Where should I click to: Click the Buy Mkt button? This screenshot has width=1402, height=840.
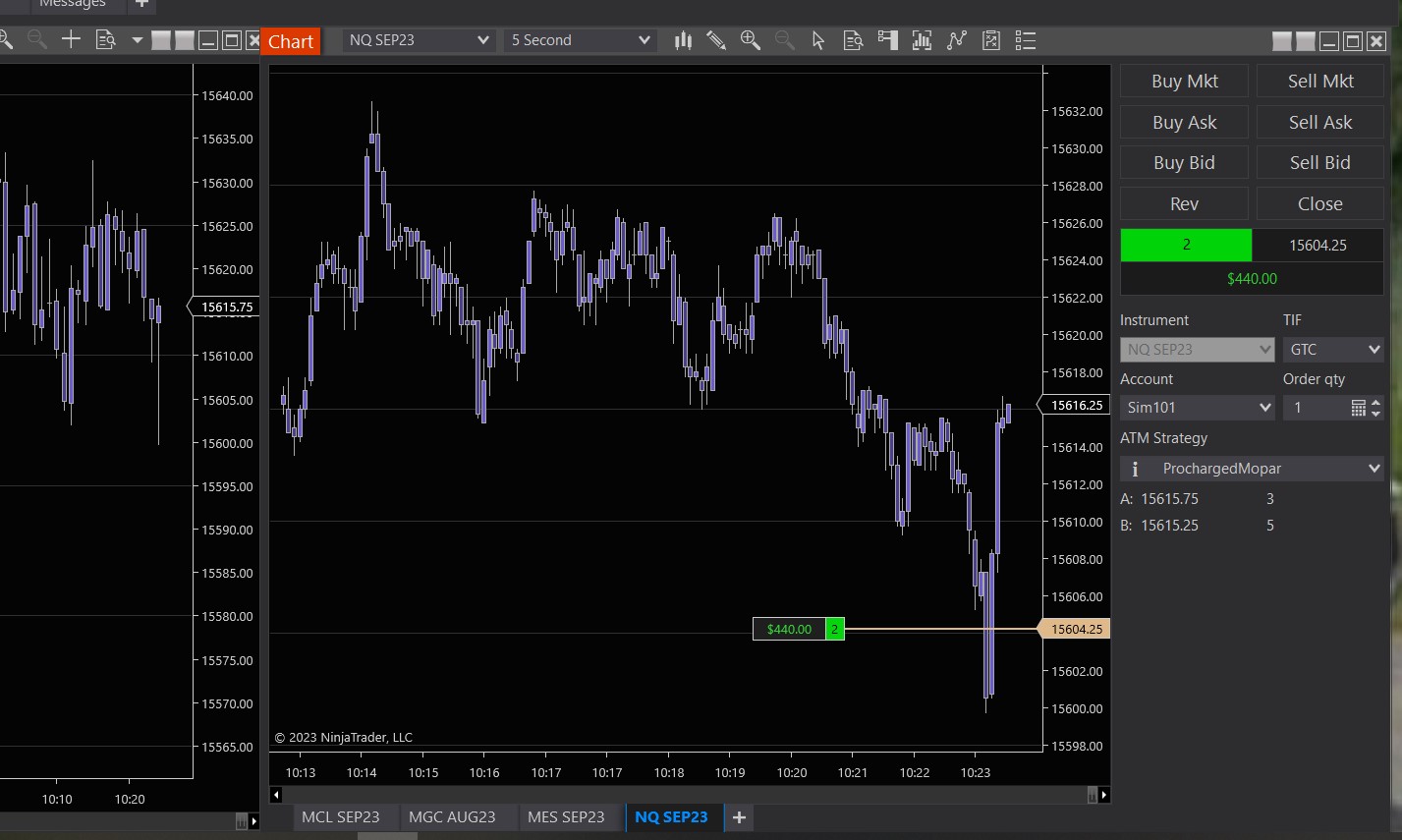(x=1185, y=82)
